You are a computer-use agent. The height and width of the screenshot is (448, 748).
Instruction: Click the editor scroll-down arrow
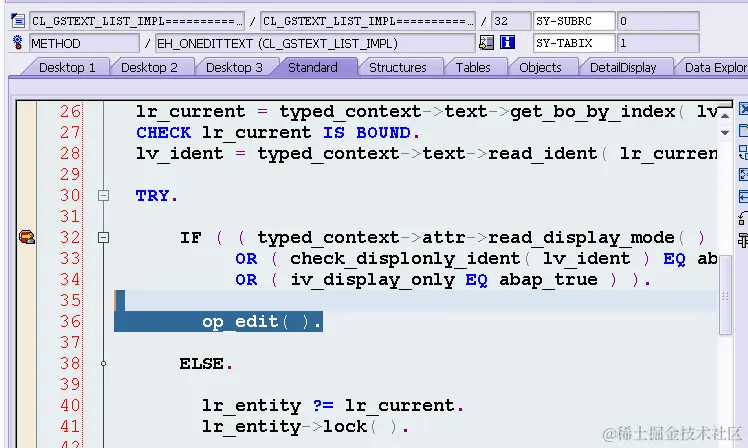coord(725,133)
